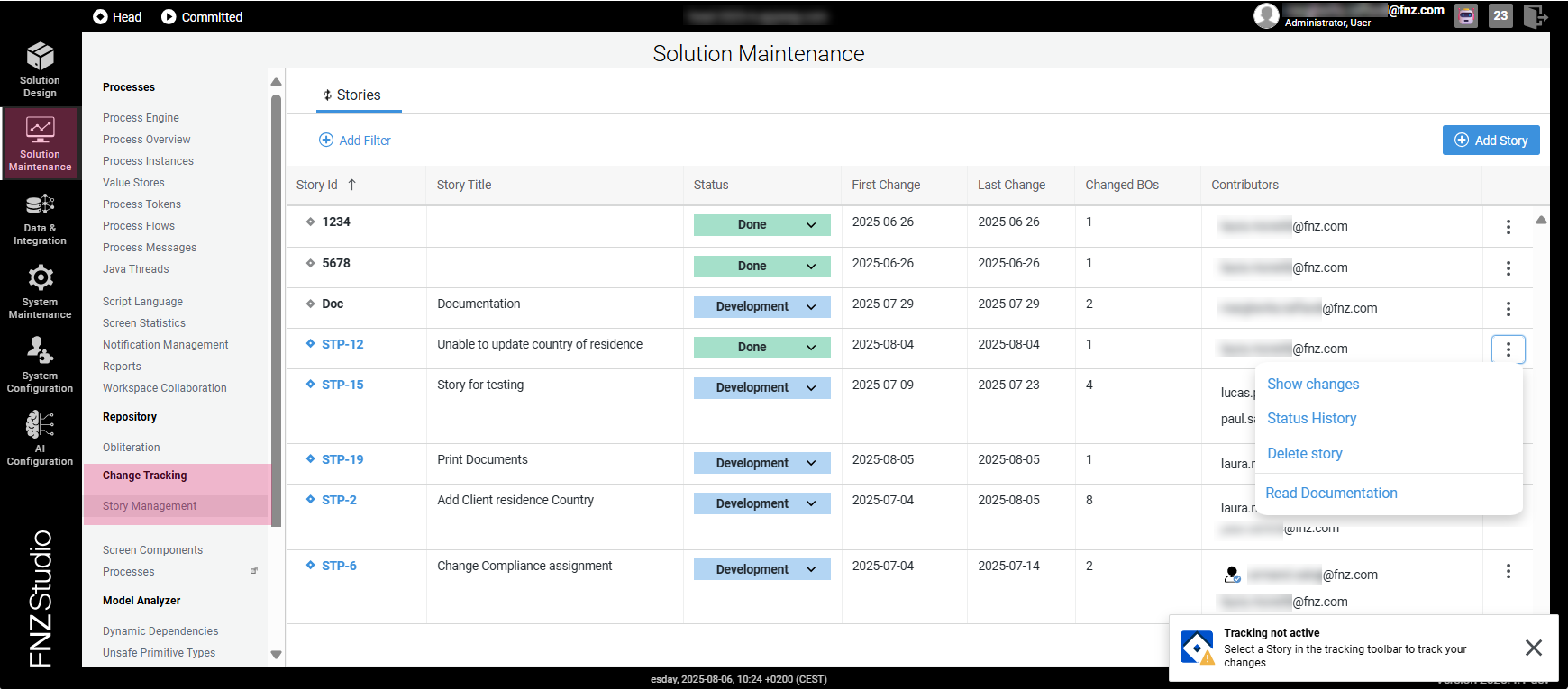Open the notifications counter showing 23

(1500, 16)
